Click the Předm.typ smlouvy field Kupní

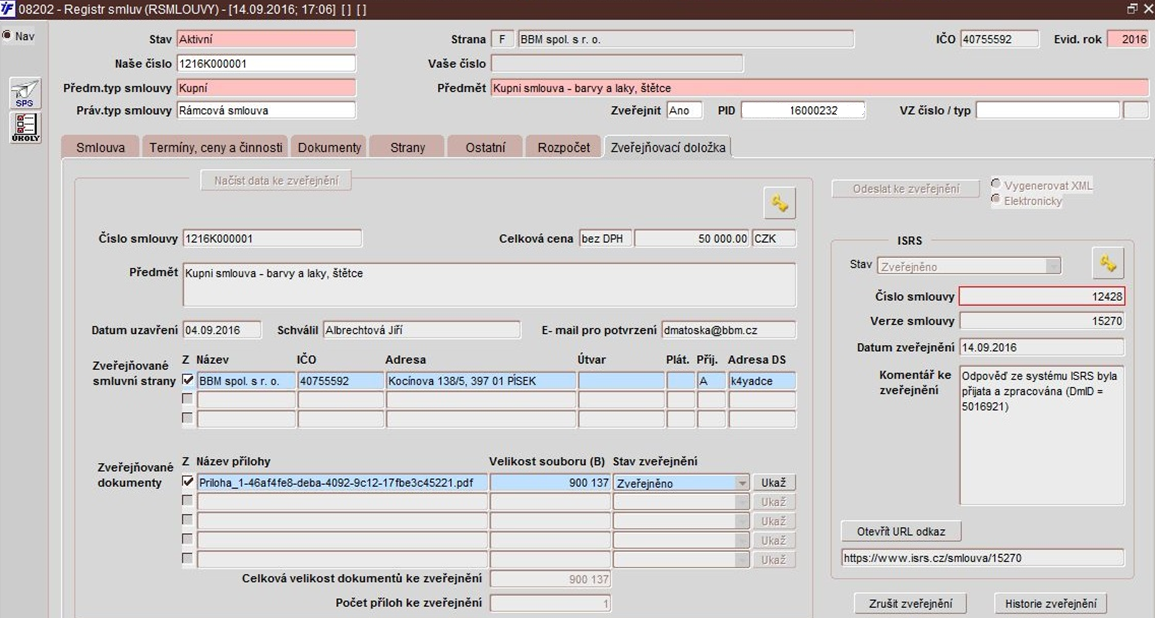266,88
